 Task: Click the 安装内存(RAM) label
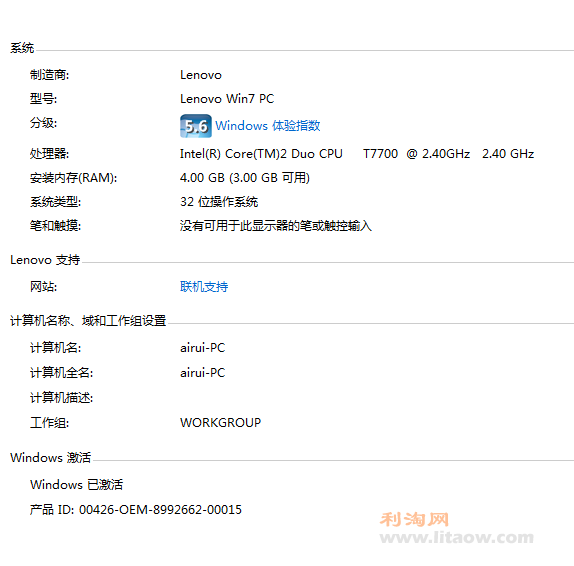tap(74, 178)
